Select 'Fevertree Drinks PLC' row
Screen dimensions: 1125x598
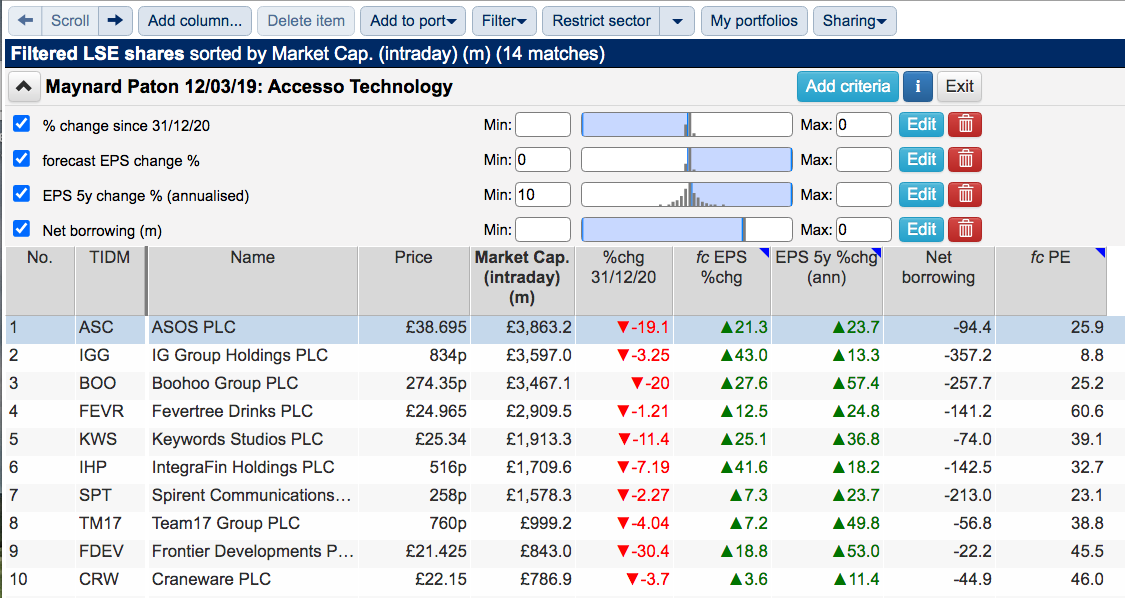562,411
